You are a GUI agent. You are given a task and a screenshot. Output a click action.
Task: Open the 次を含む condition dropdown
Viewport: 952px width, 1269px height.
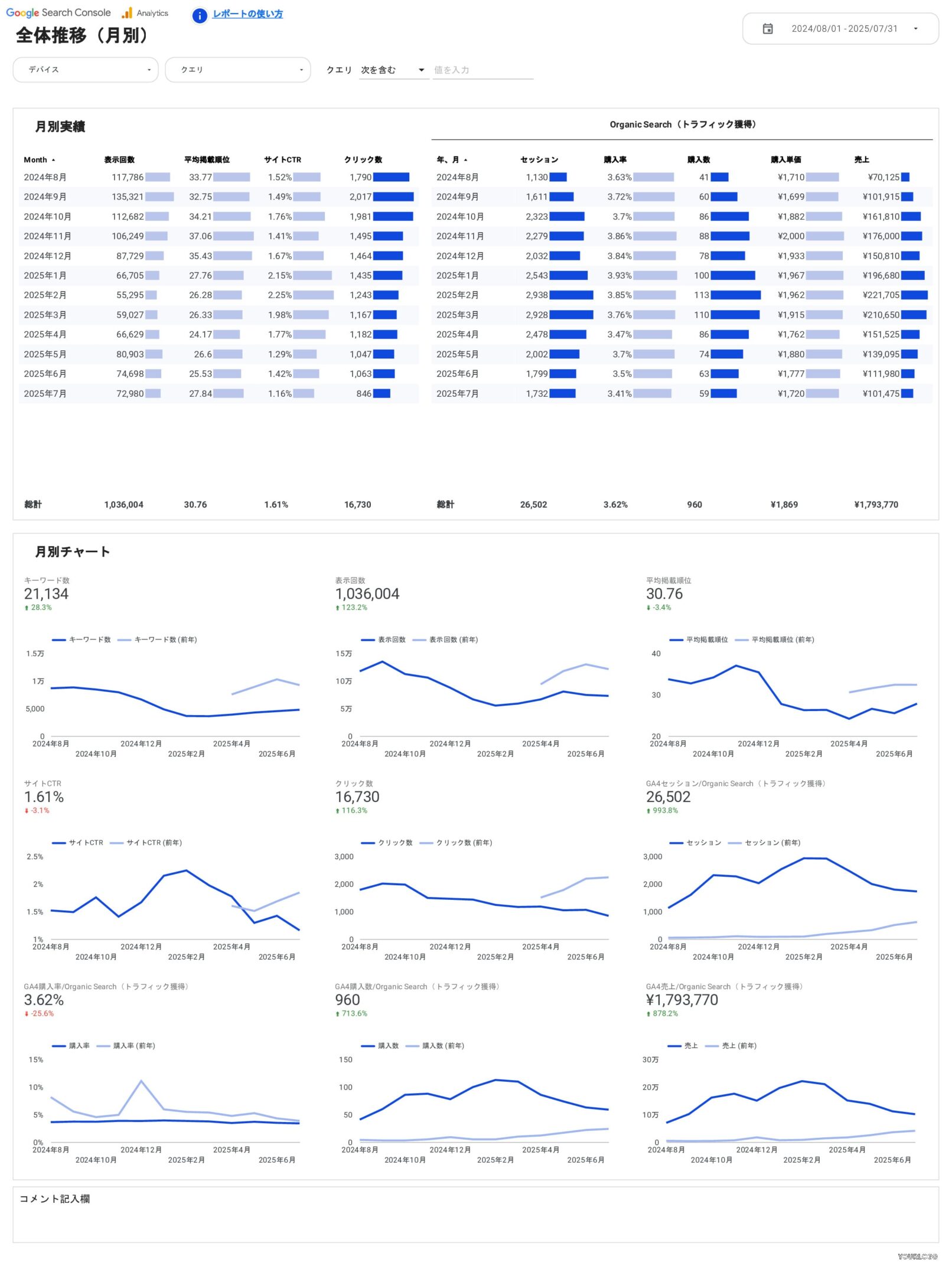pos(393,70)
